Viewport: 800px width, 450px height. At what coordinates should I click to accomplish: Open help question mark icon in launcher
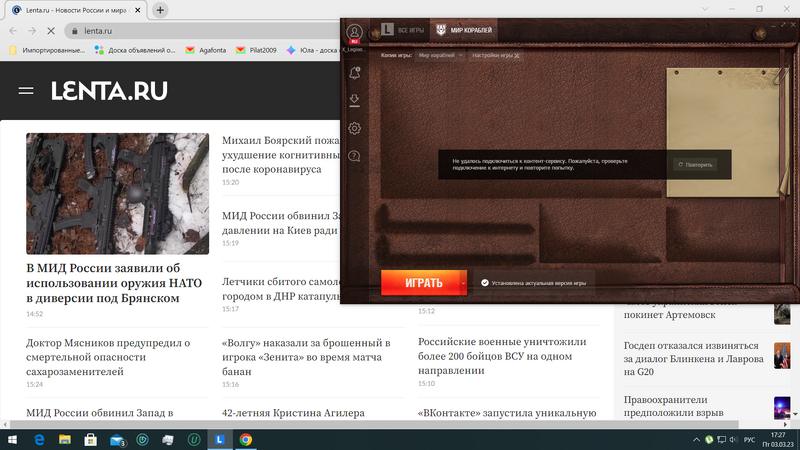point(354,156)
